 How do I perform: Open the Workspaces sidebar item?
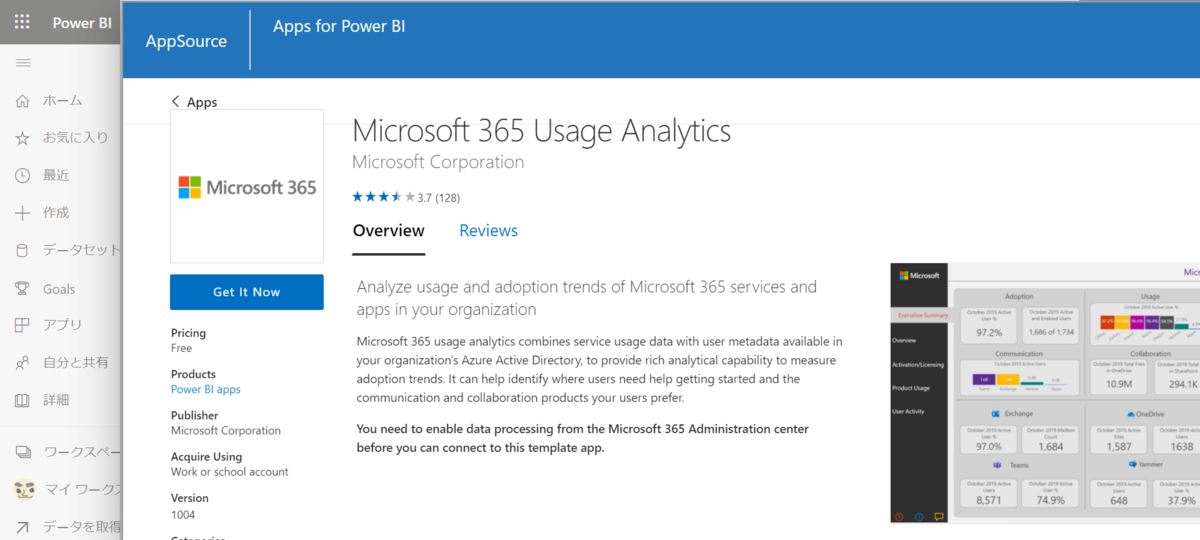(x=70, y=452)
